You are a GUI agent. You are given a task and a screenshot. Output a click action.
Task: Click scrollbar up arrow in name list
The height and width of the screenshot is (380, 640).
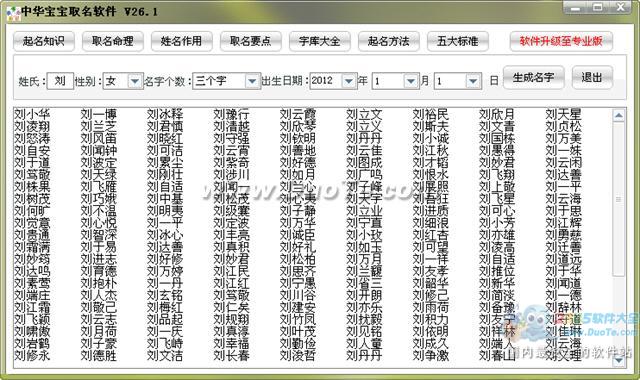coord(618,116)
